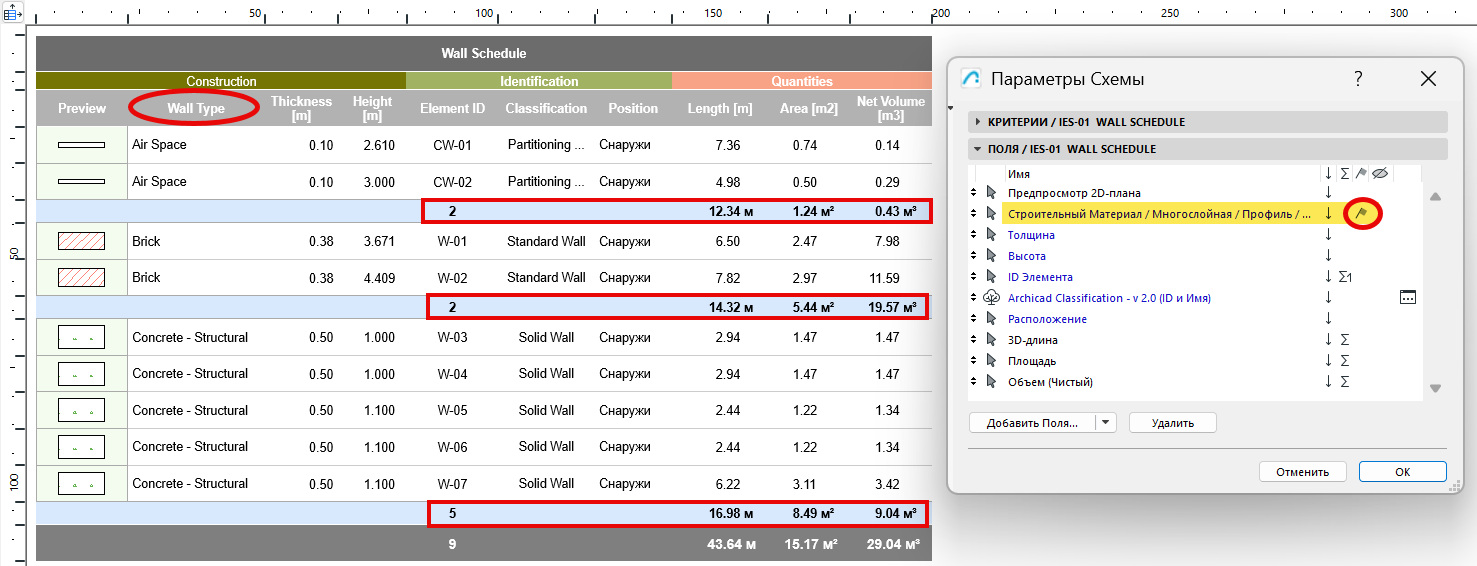
Task: Open the options icon for Archicad Classification row
Action: coord(1408,297)
